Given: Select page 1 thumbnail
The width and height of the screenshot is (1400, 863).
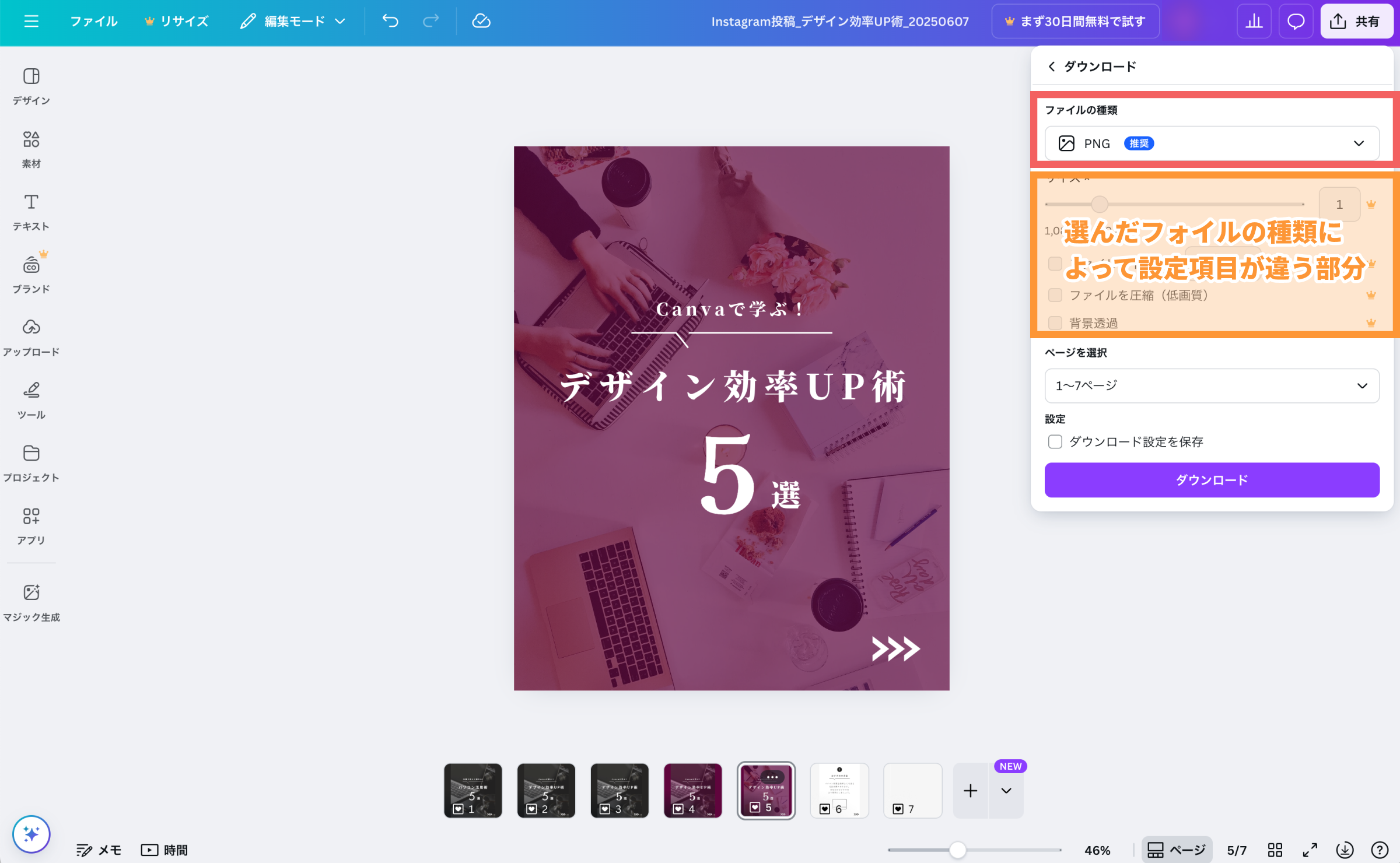Looking at the screenshot, I should [x=473, y=791].
